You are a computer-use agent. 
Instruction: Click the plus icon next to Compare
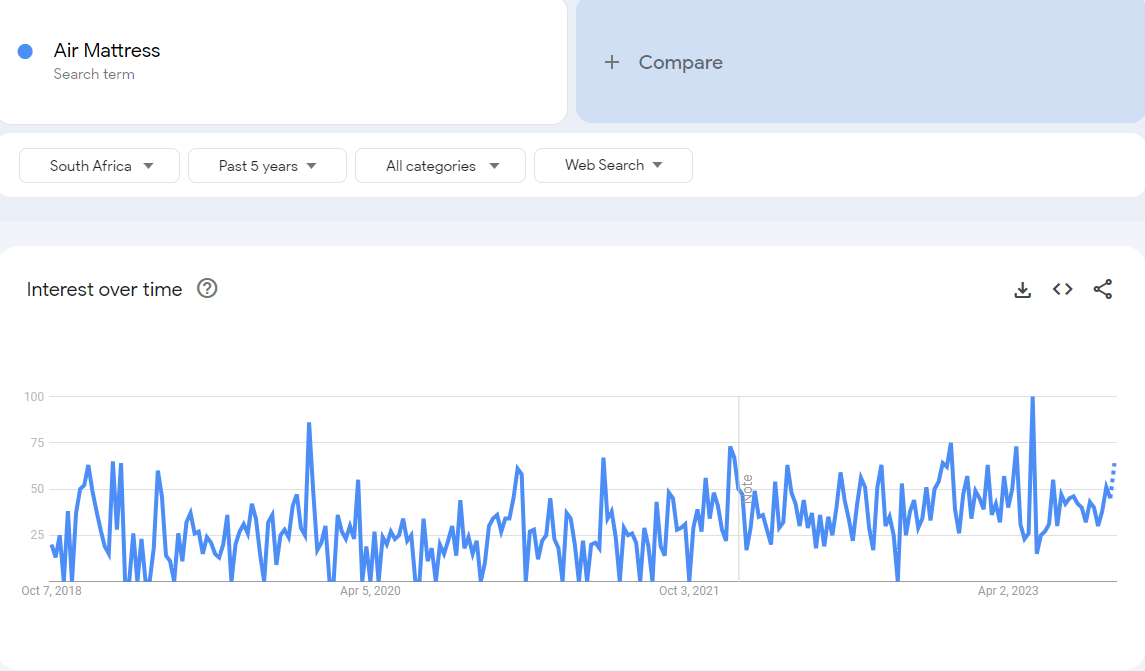tap(612, 62)
